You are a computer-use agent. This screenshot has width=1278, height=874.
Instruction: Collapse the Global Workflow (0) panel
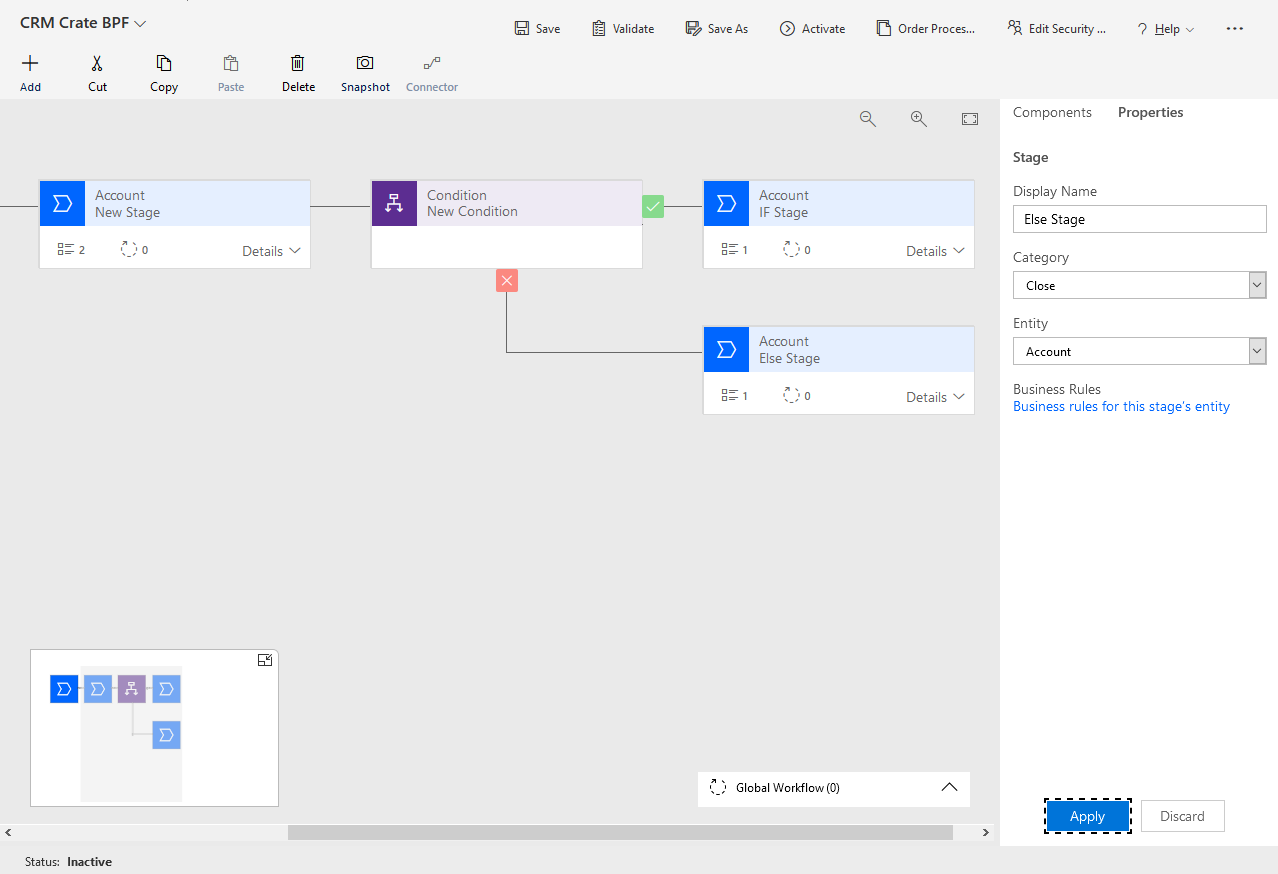coord(949,788)
